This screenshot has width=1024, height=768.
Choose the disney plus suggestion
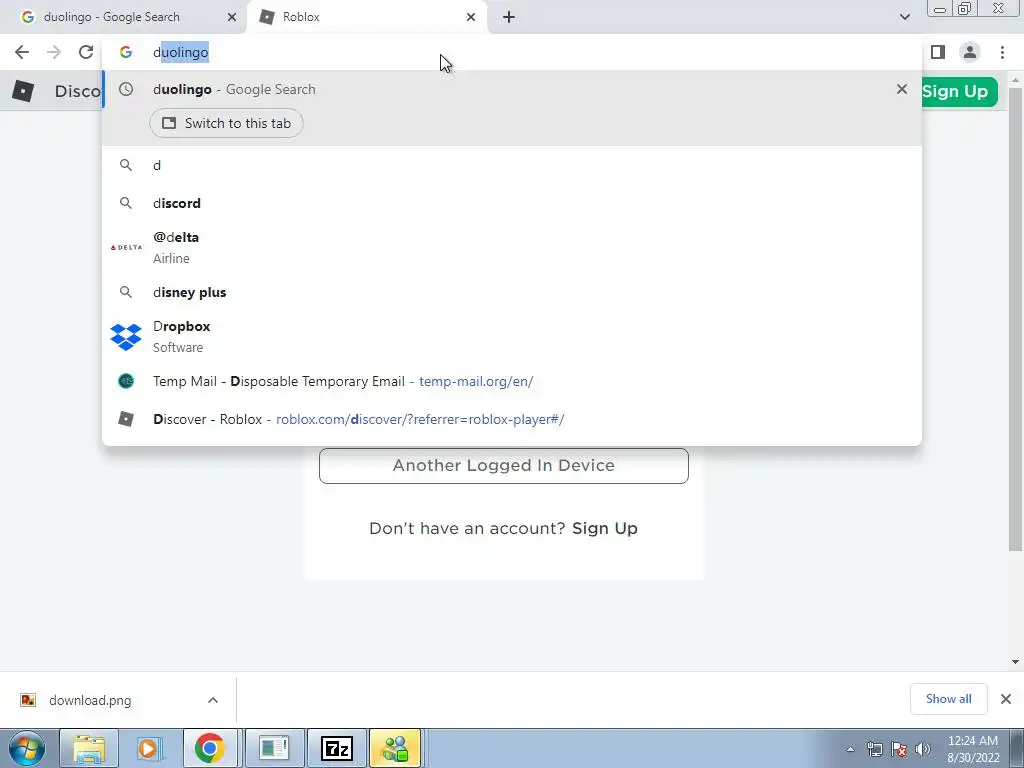[512, 292]
